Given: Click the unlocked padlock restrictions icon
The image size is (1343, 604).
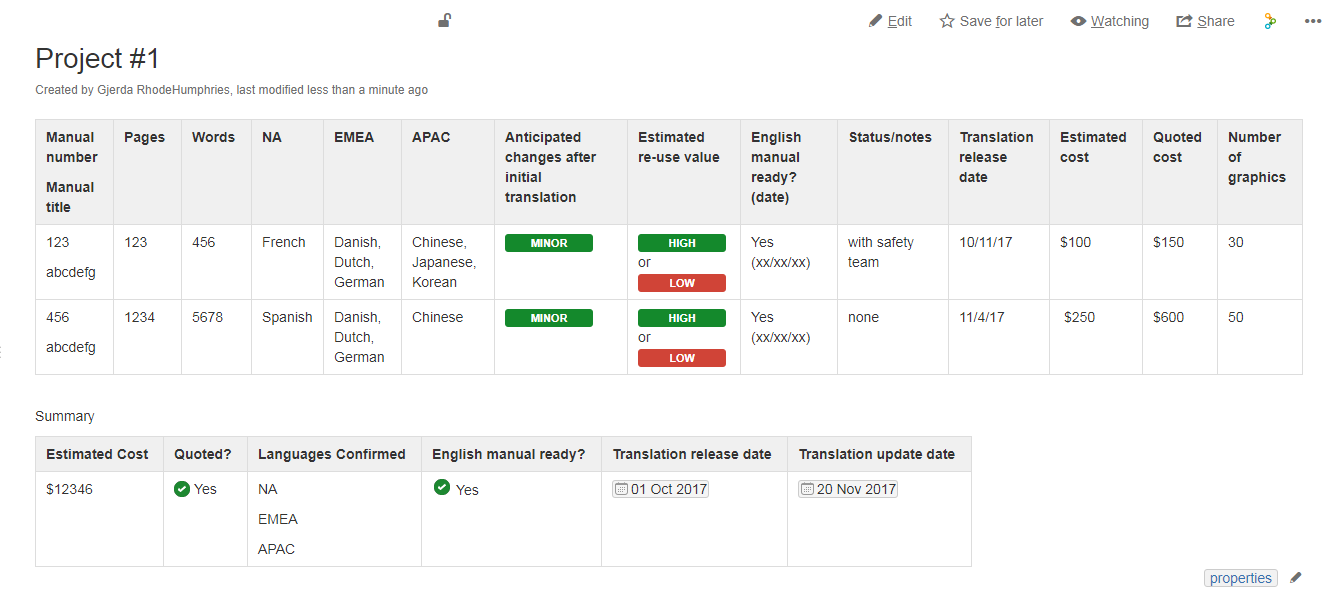Looking at the screenshot, I should click(x=445, y=21).
